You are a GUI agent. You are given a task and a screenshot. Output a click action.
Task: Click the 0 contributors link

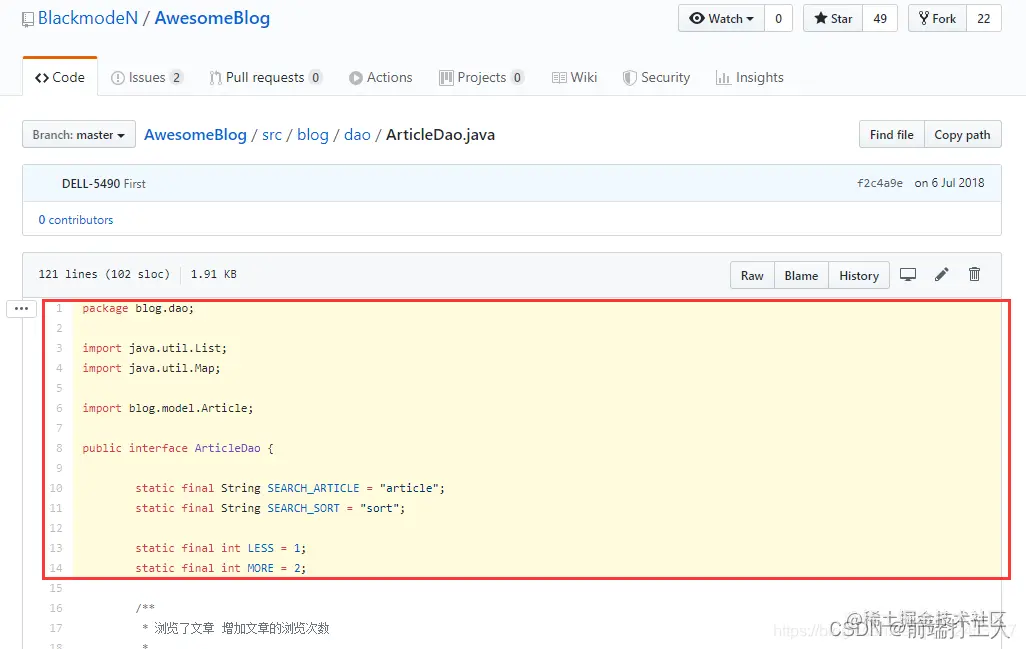point(75,220)
